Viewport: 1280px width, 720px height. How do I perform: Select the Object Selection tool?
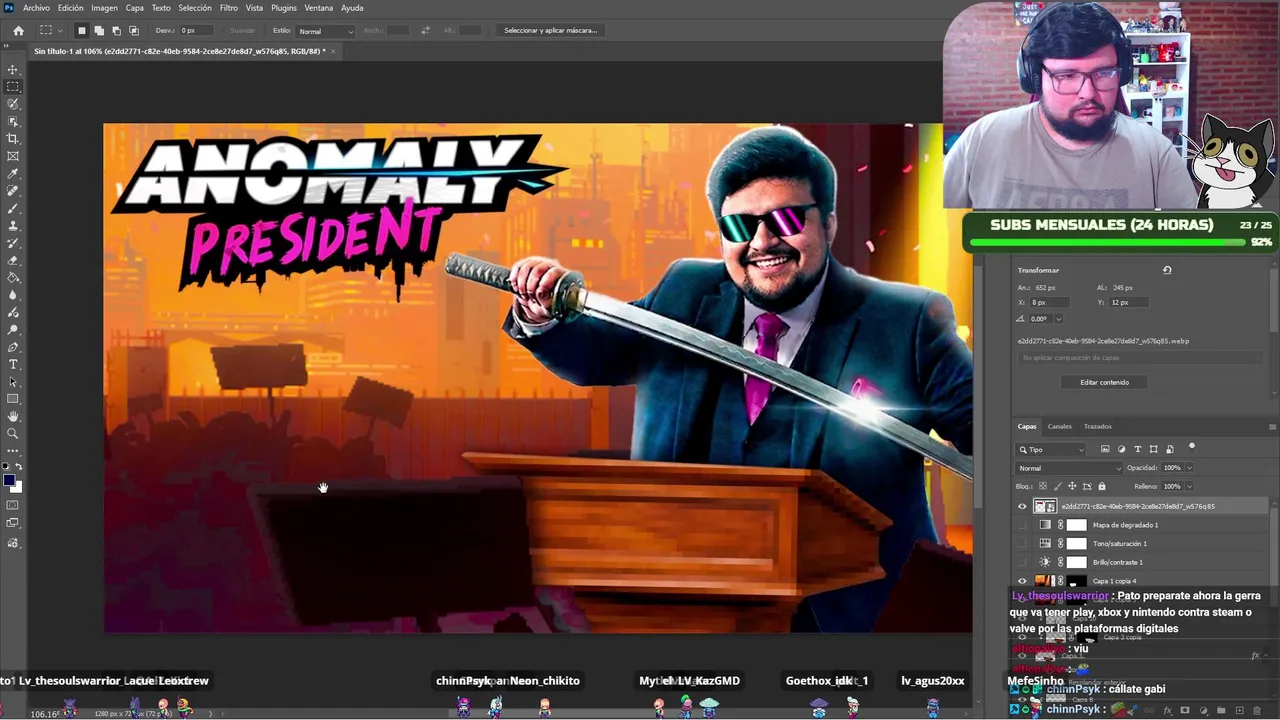[x=13, y=121]
